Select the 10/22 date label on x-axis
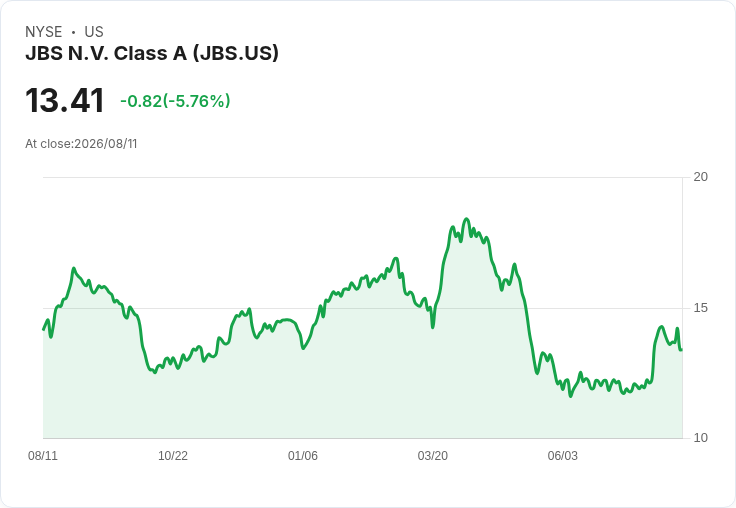The image size is (736, 508). coord(173,456)
